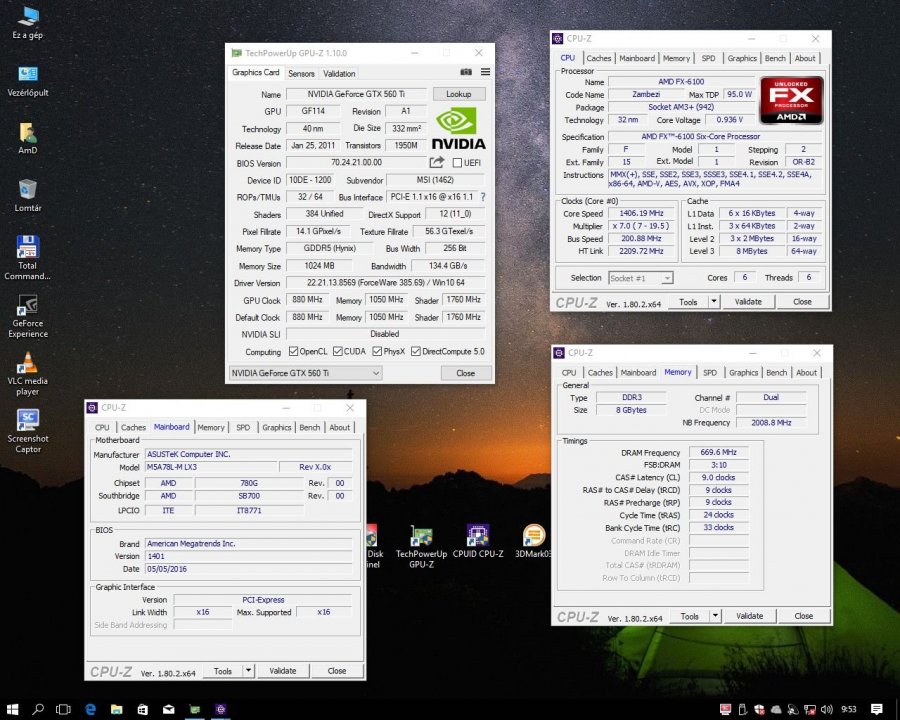This screenshot has height=720, width=900.
Task: Open Windows Start button
Action: pyautogui.click(x=12, y=709)
